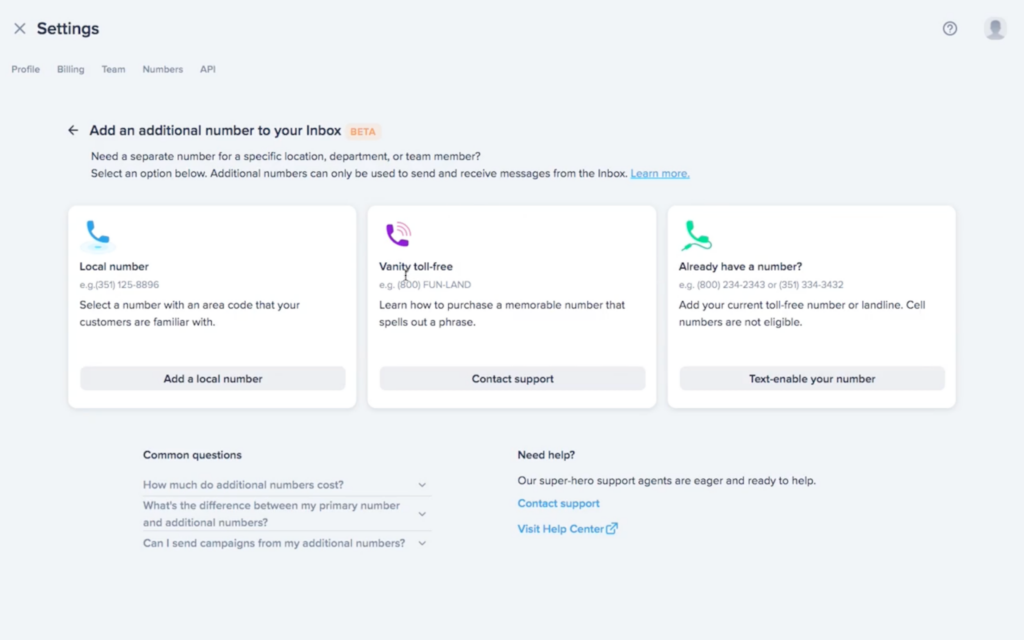Click the user avatar in the top right
This screenshot has height=640, width=1024.
[995, 28]
